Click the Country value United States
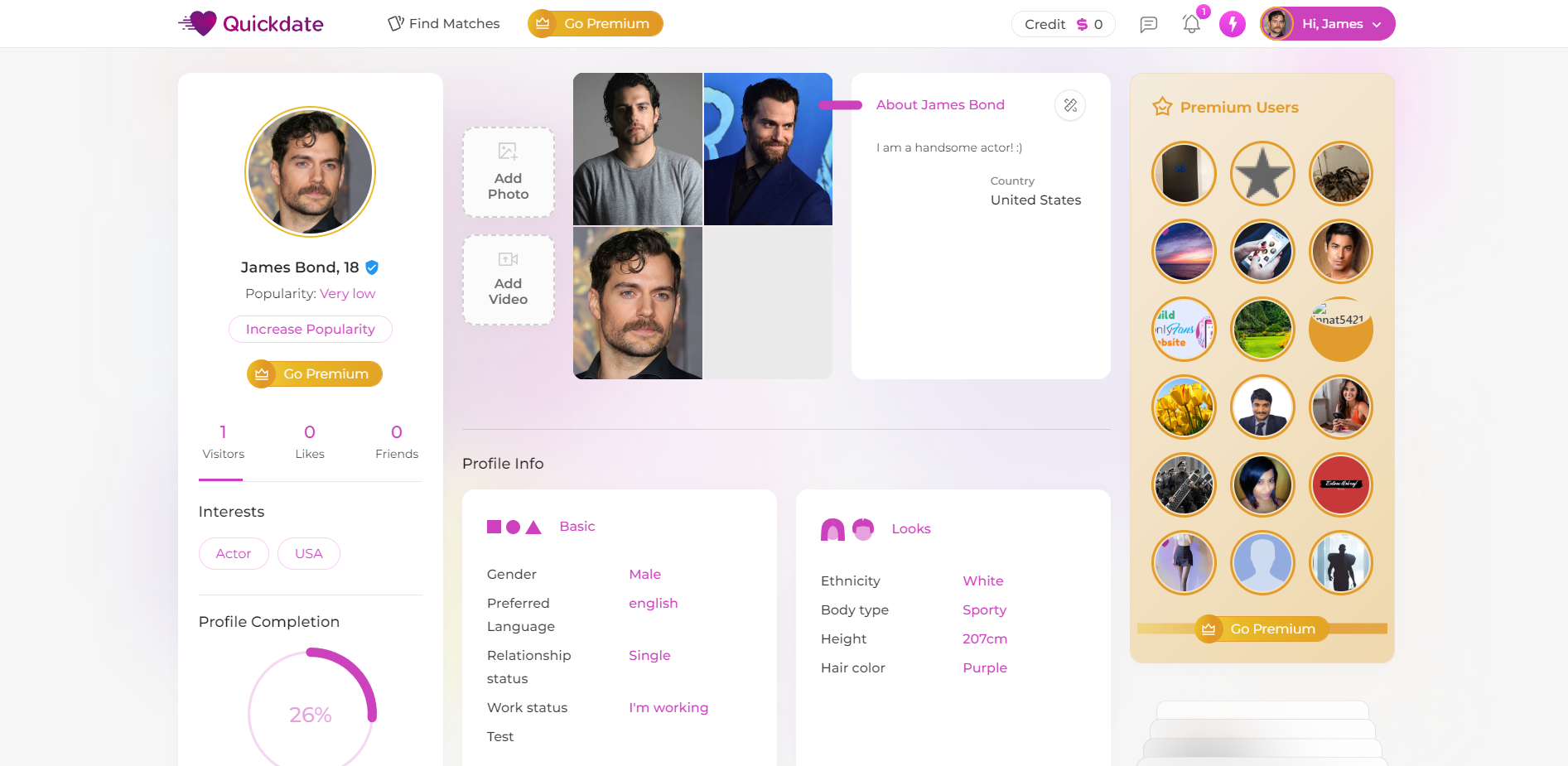This screenshot has height=766, width=1568. 1036,200
